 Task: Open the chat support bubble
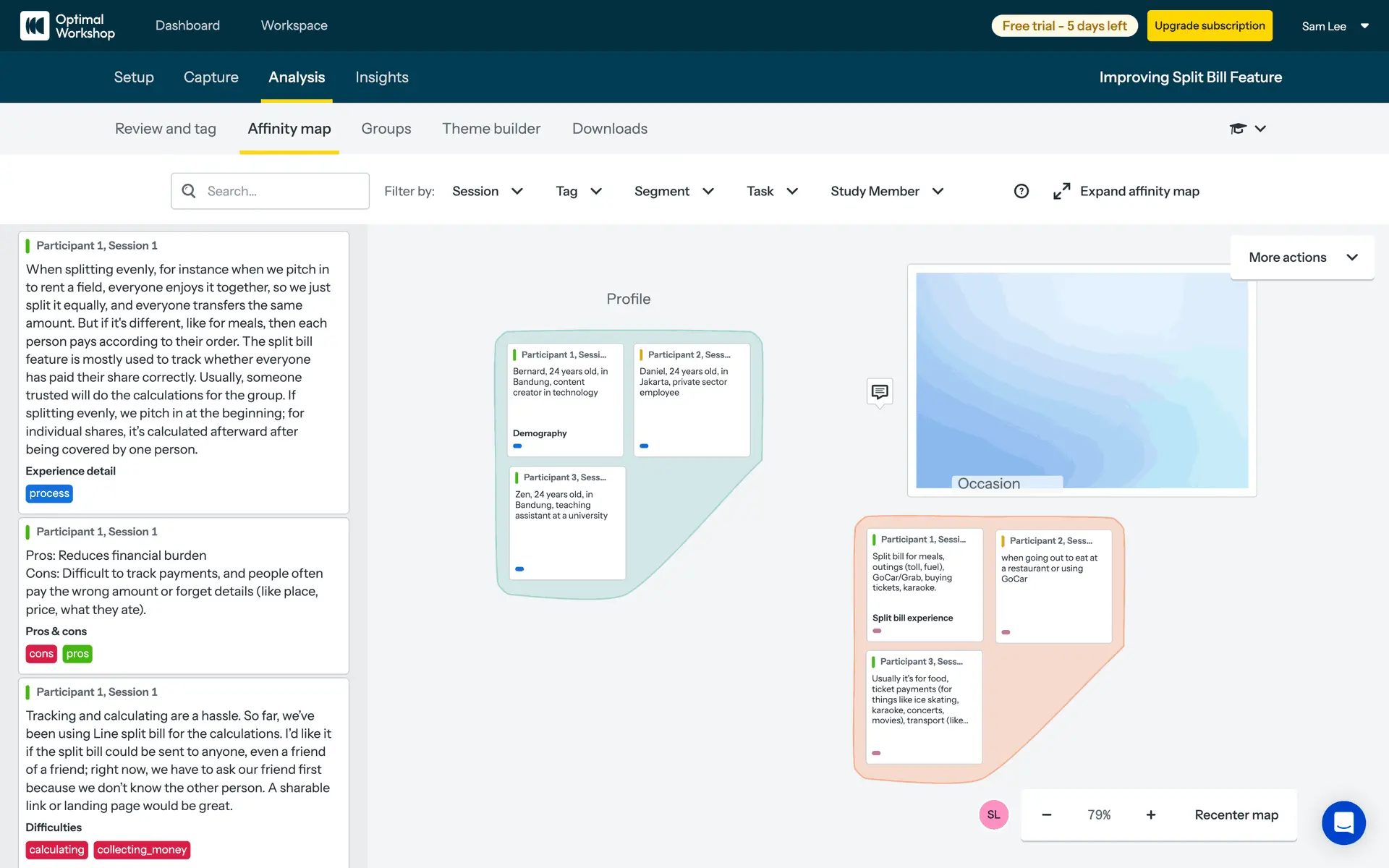[1343, 822]
